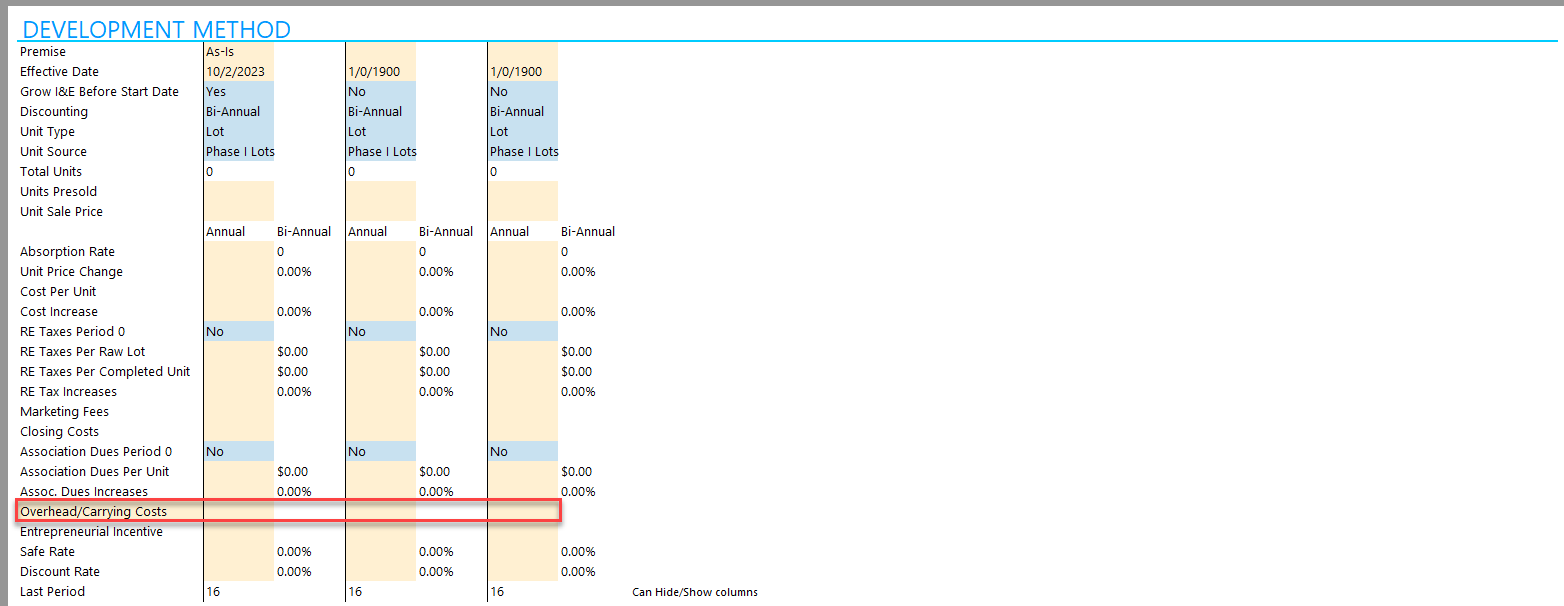Select the Marketing Fees row label
The image size is (1564, 606).
[64, 411]
